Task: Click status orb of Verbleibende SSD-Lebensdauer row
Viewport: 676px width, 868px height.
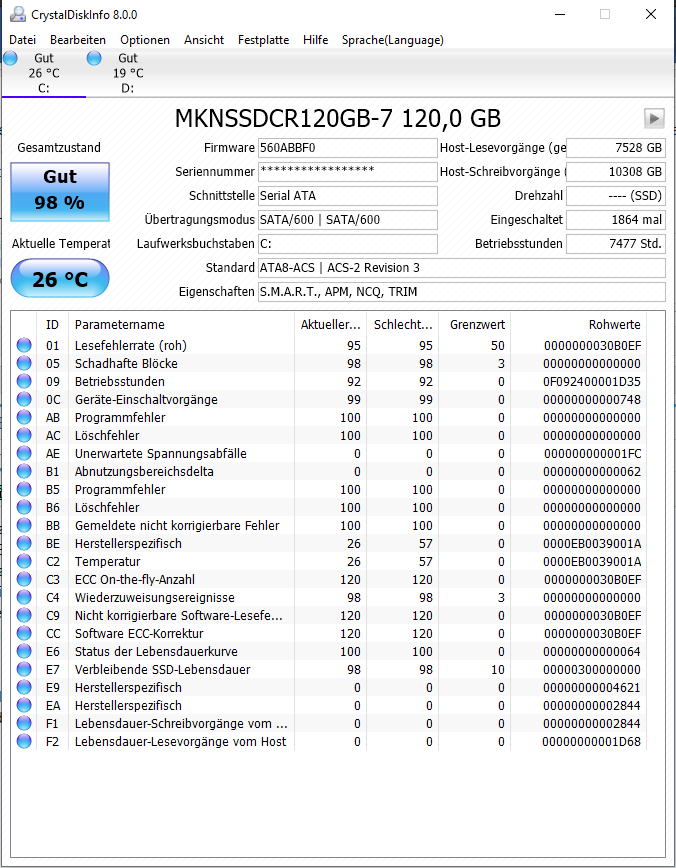Action: tap(24, 669)
